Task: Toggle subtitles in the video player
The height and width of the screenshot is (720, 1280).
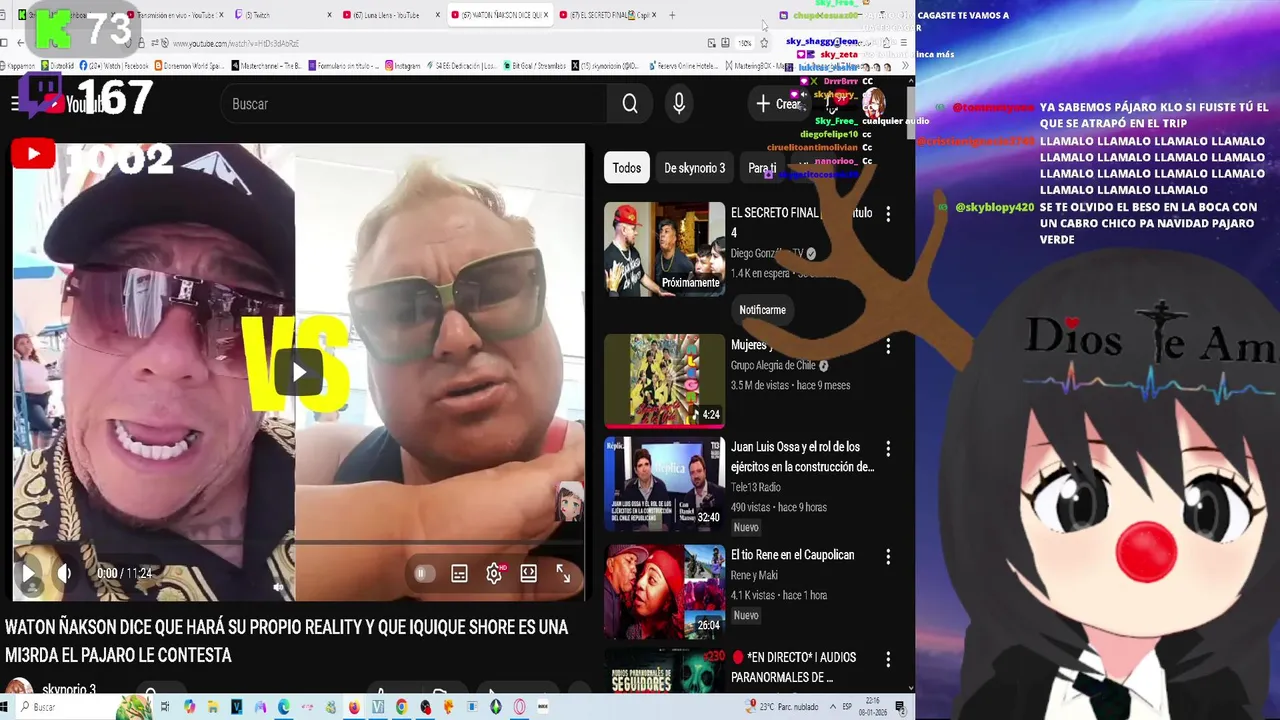Action: 459,573
